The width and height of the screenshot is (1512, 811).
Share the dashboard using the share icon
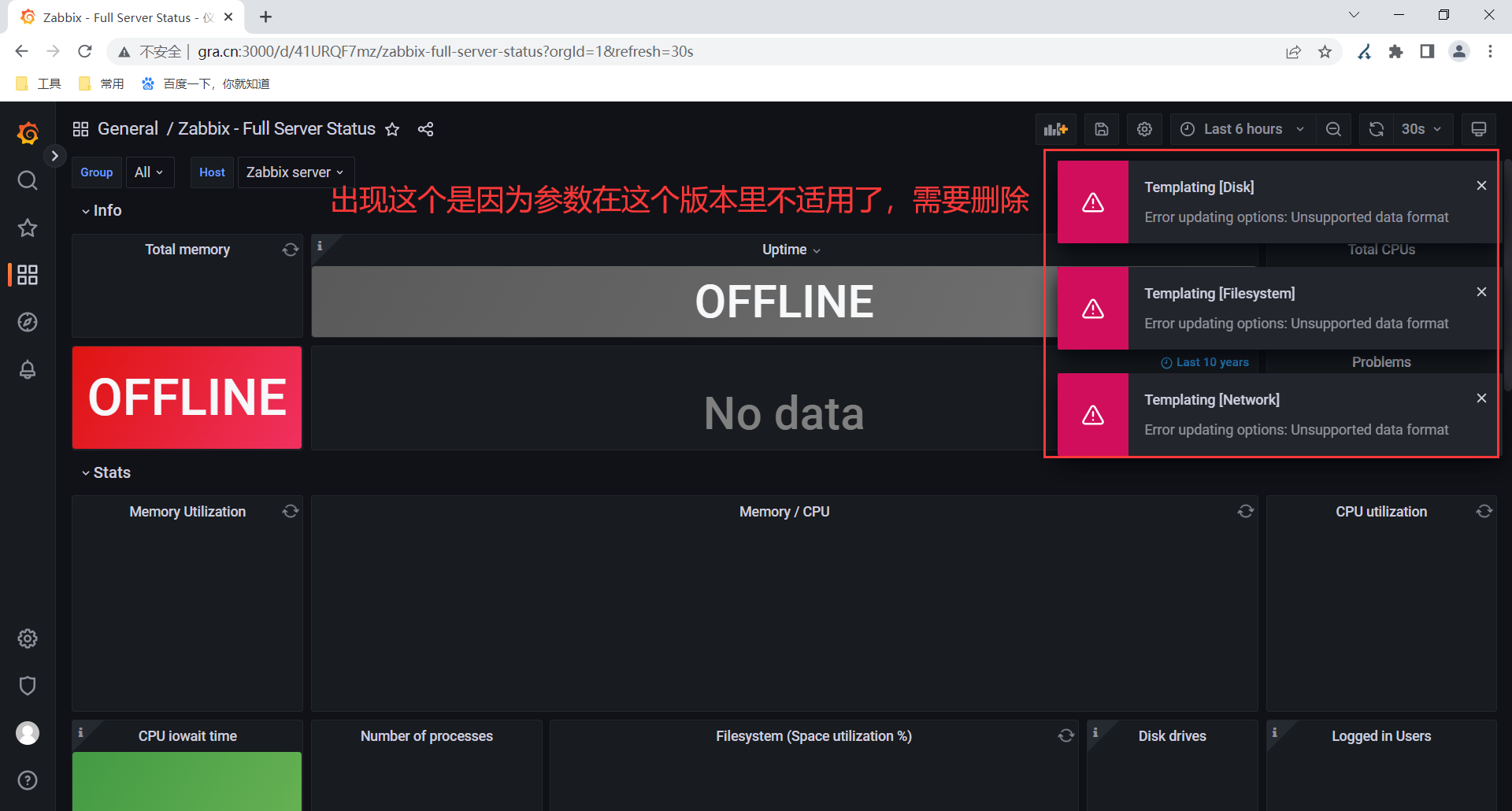click(x=426, y=129)
